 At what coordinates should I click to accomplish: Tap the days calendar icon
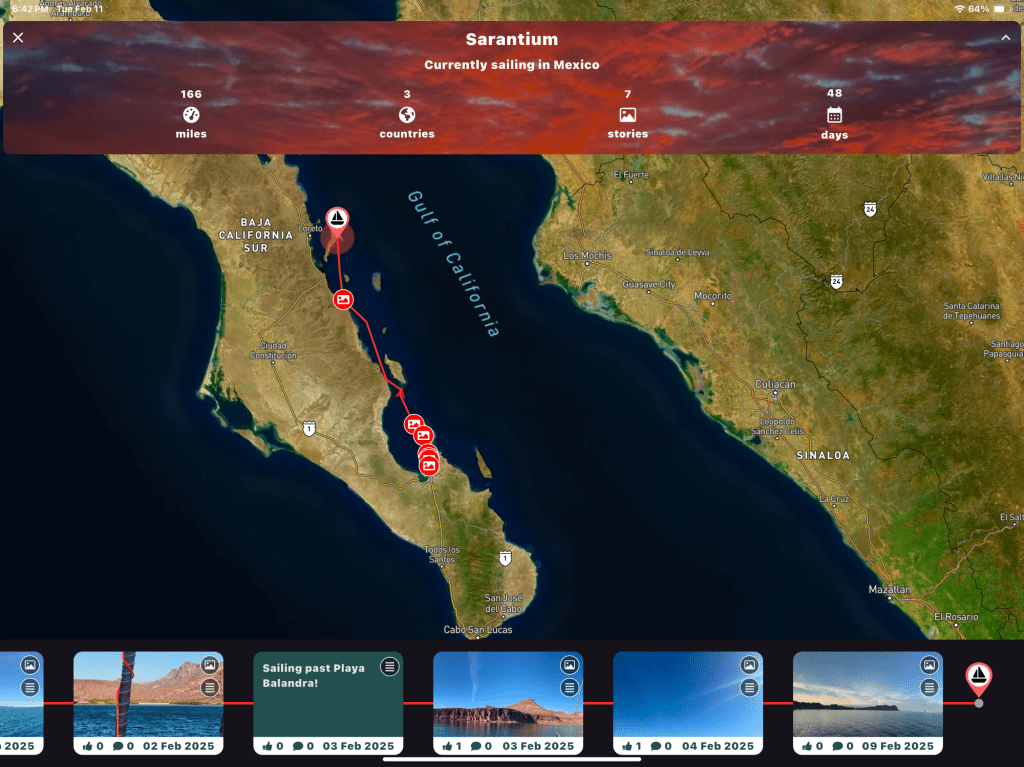(x=834, y=115)
